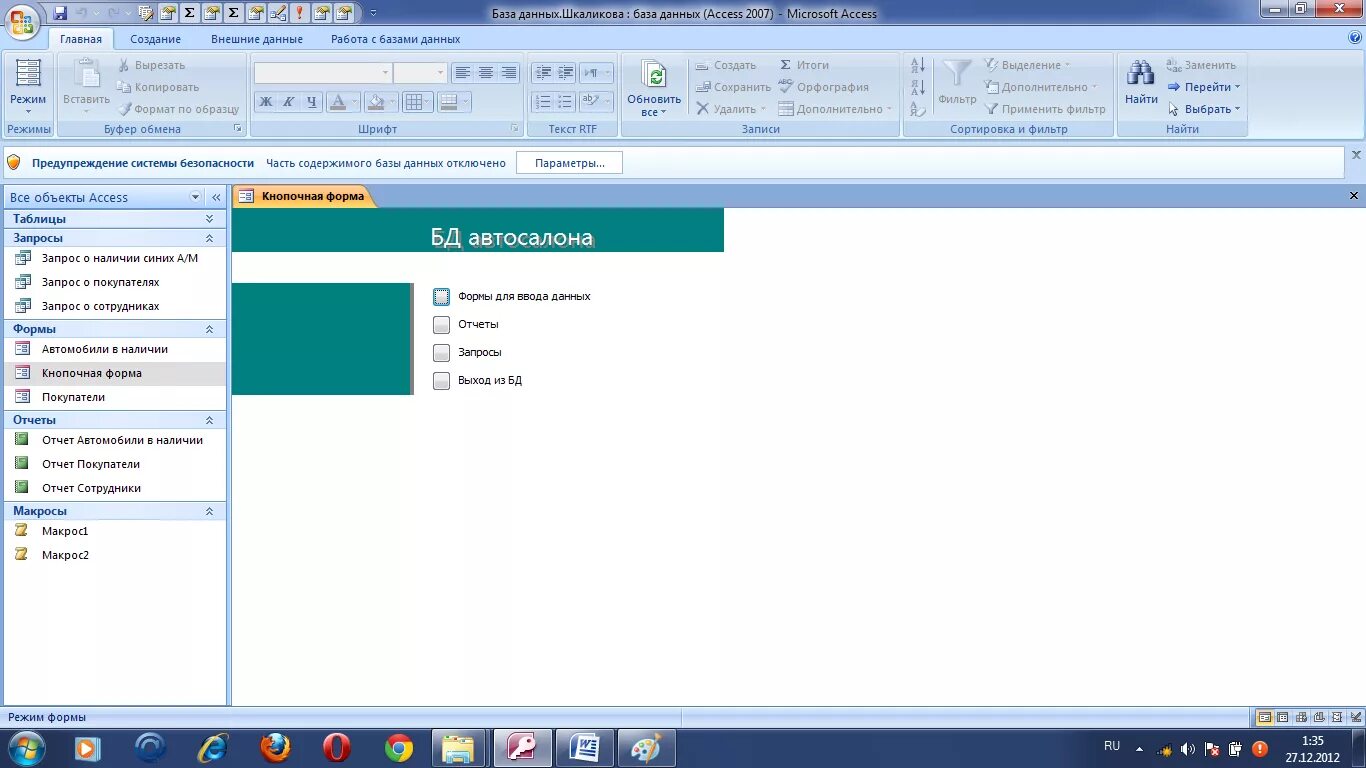Open Отчет Сотрудники report
The height and width of the screenshot is (768, 1366).
(x=91, y=488)
